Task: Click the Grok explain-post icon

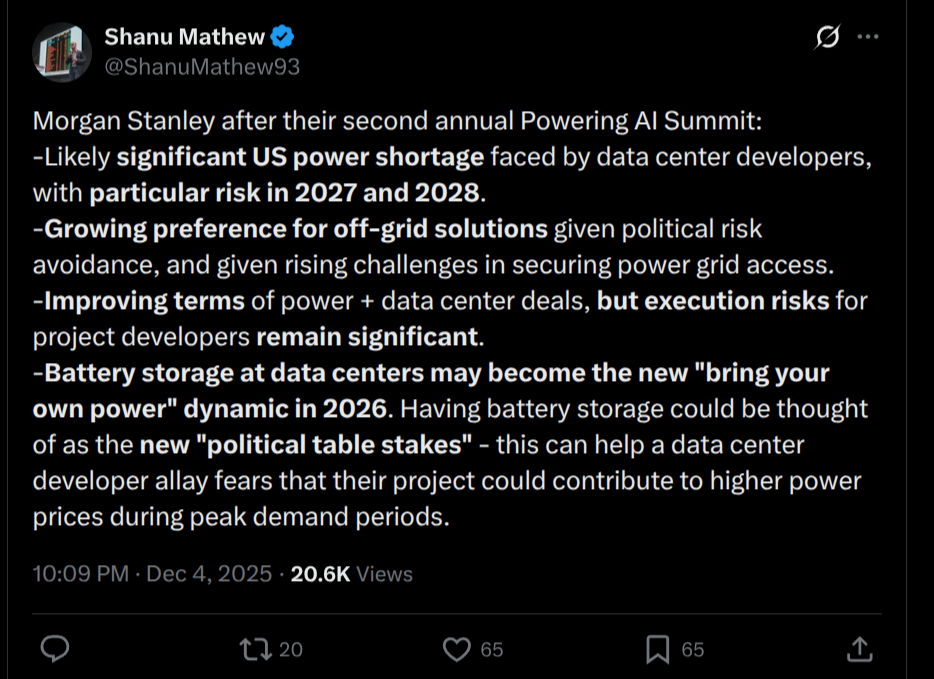Action: click(x=827, y=38)
